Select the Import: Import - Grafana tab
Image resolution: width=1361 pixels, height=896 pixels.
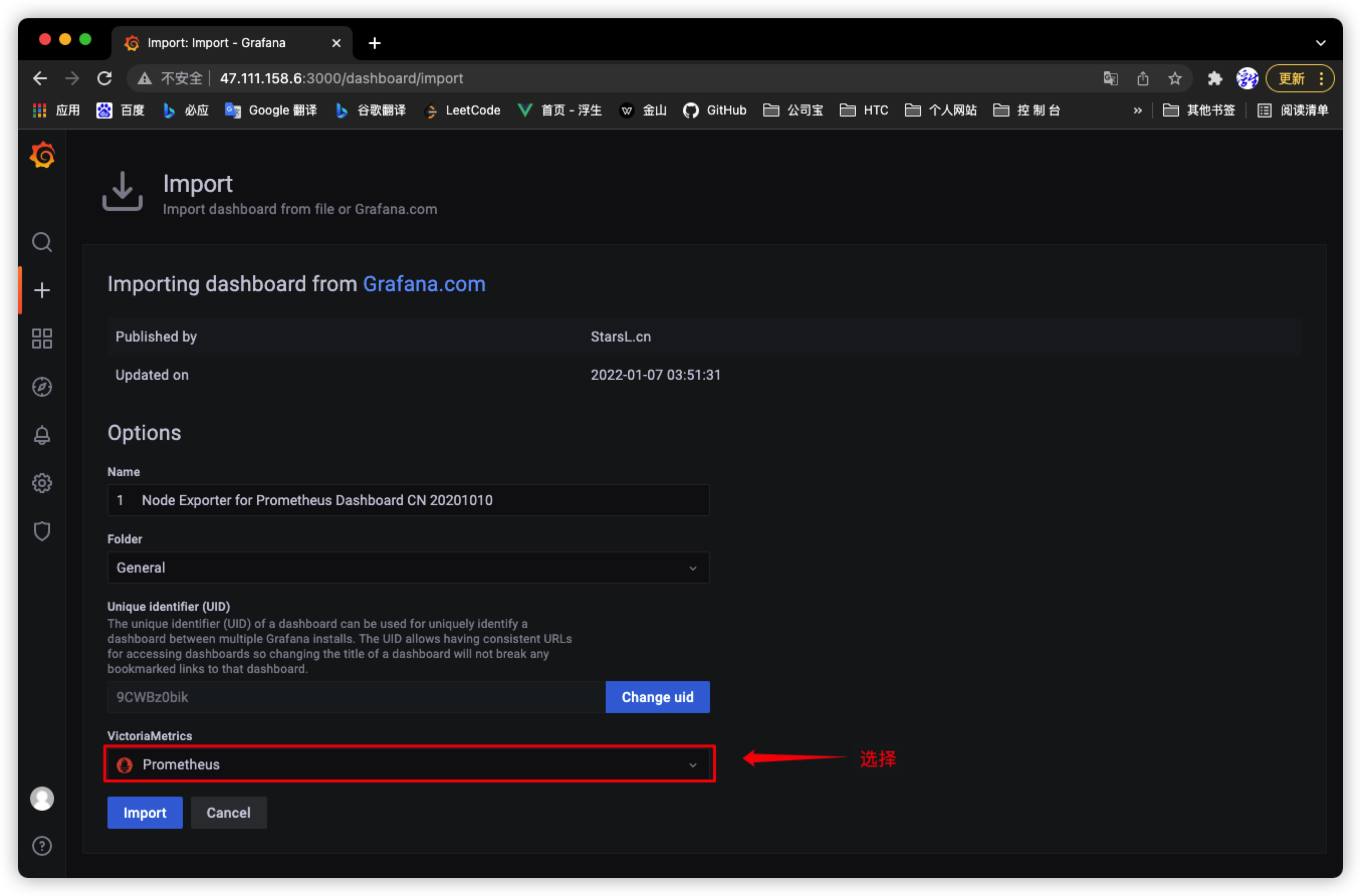pos(232,43)
